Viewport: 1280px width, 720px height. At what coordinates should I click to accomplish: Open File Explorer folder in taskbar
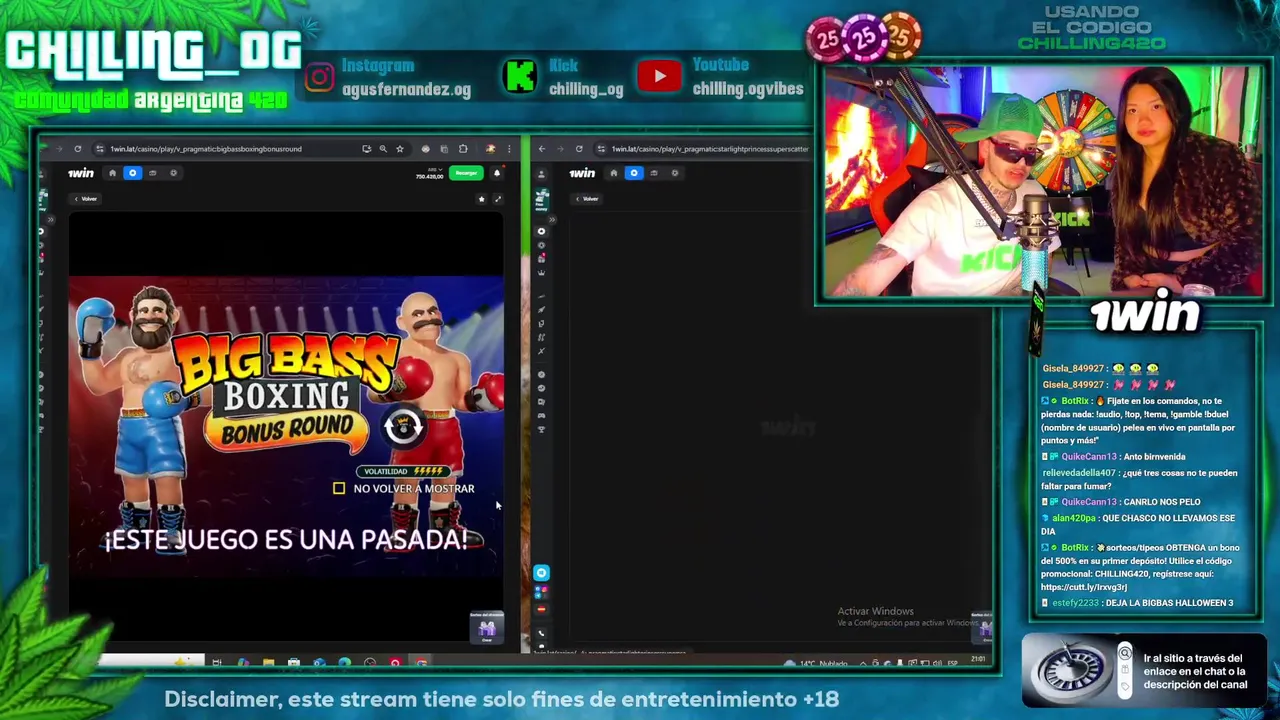pyautogui.click(x=268, y=662)
